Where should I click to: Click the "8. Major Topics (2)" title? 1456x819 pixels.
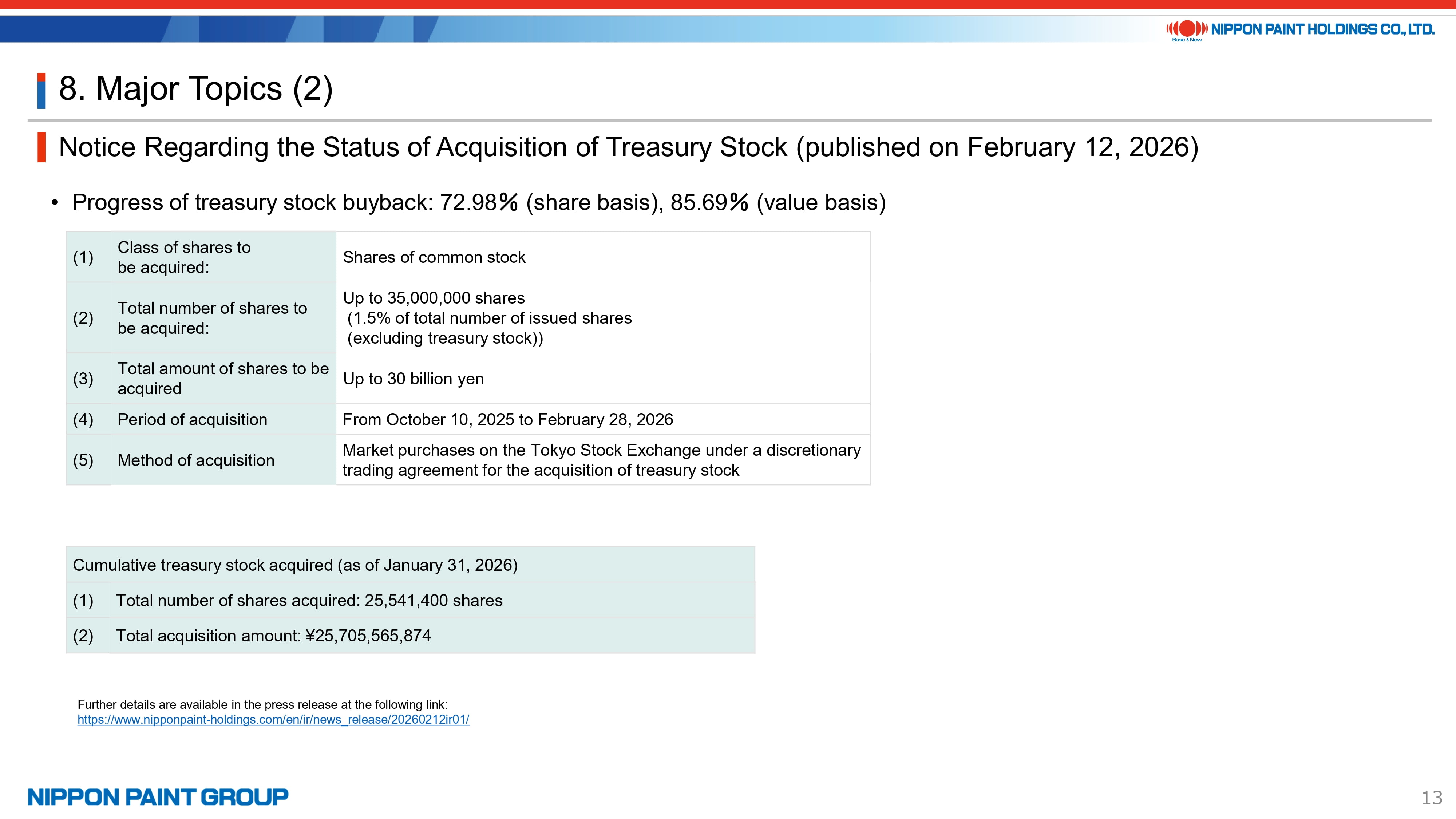[x=195, y=89]
